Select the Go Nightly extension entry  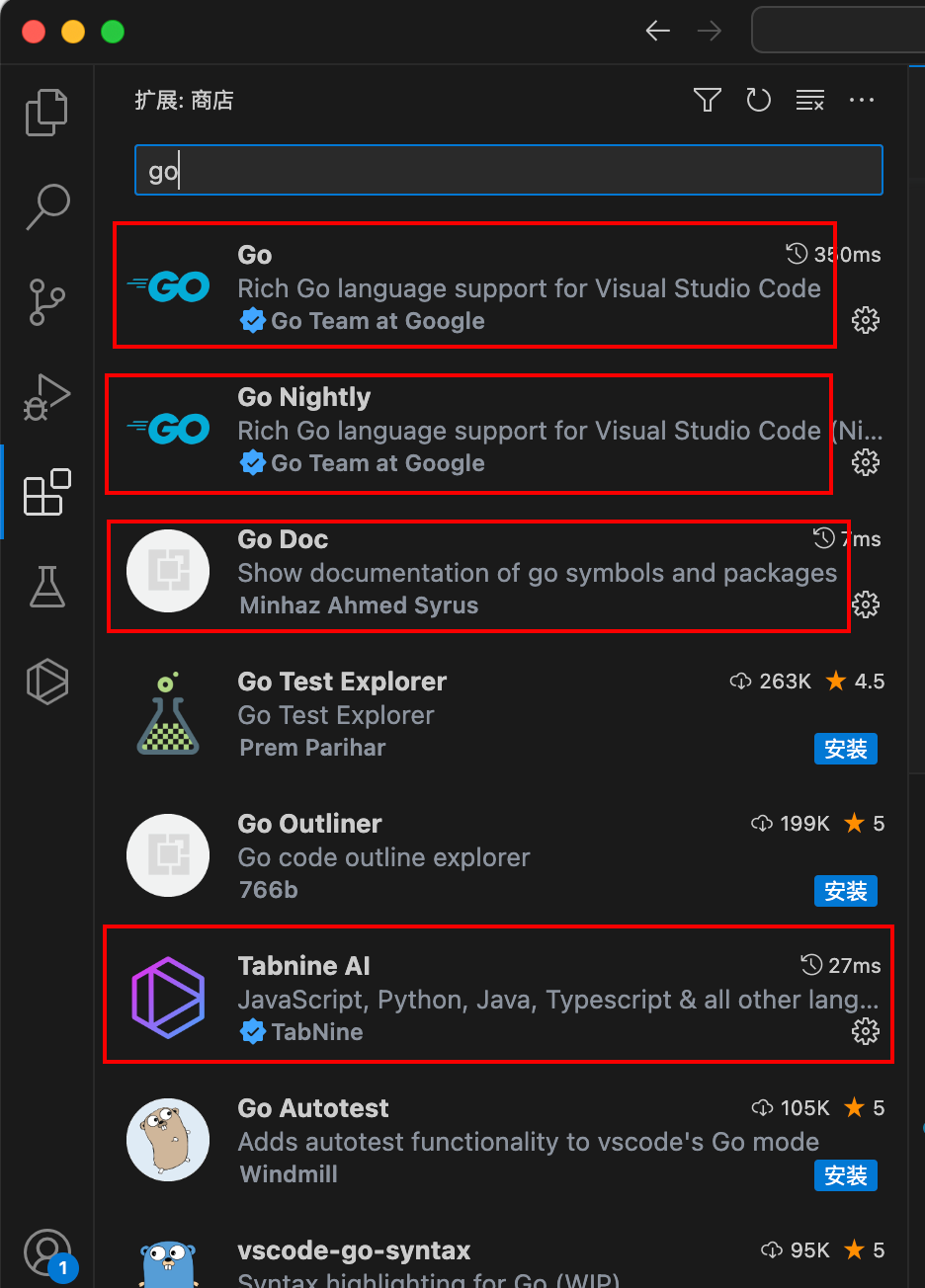coord(494,431)
